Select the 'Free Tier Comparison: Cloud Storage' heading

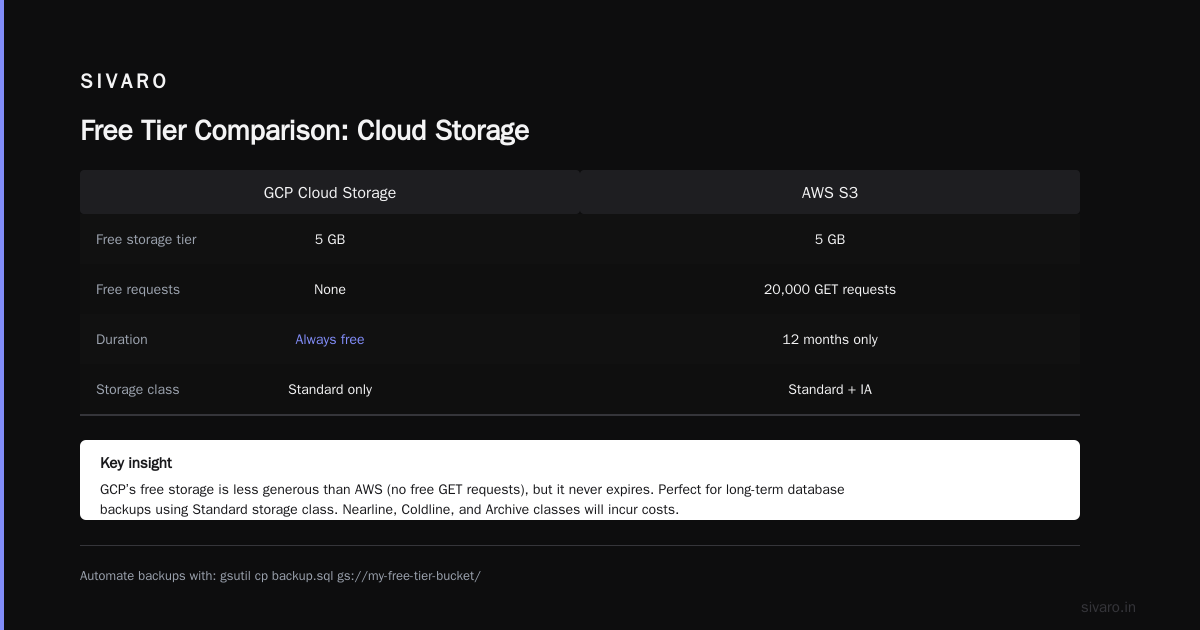[304, 131]
